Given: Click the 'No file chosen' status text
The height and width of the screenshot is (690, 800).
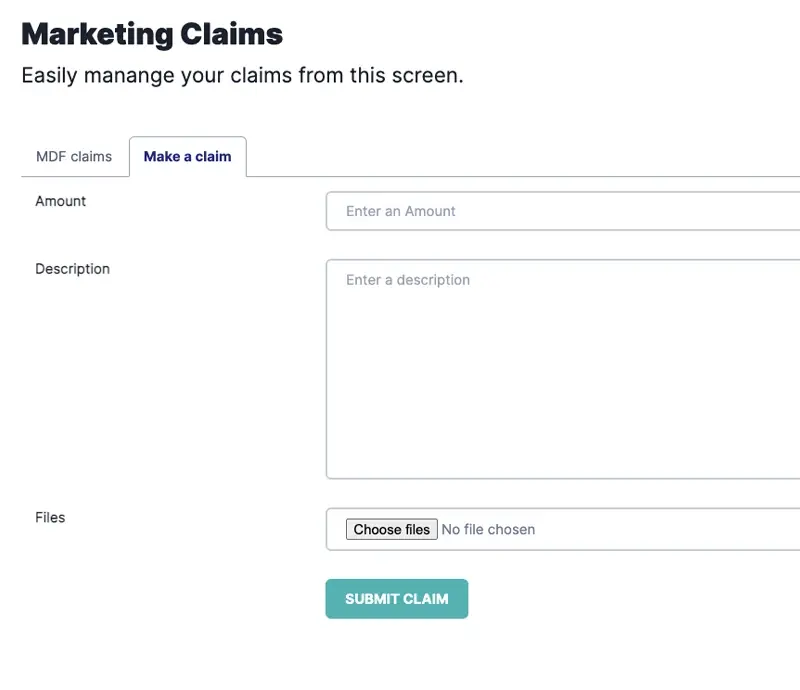Looking at the screenshot, I should (x=488, y=530).
